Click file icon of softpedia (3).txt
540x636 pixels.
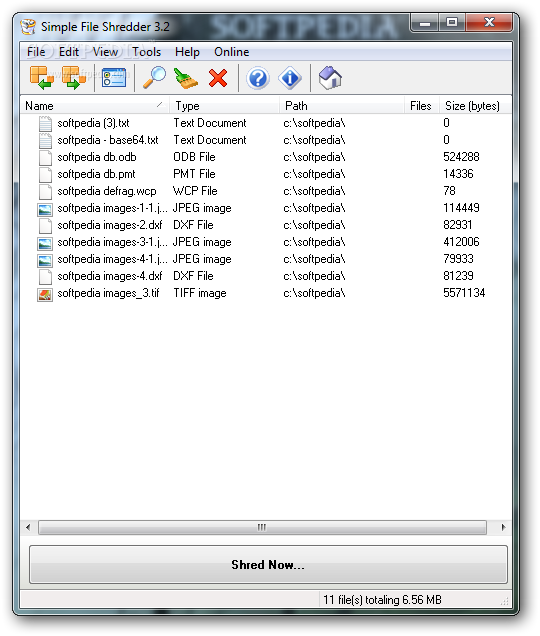point(45,123)
